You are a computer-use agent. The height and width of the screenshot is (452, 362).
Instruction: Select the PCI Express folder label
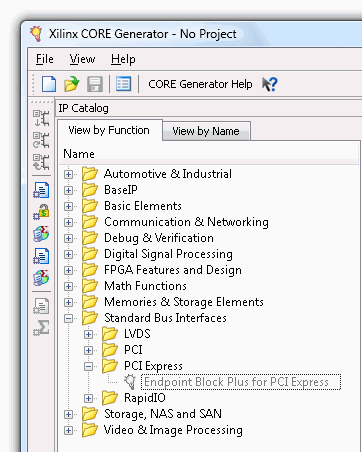pos(153,366)
